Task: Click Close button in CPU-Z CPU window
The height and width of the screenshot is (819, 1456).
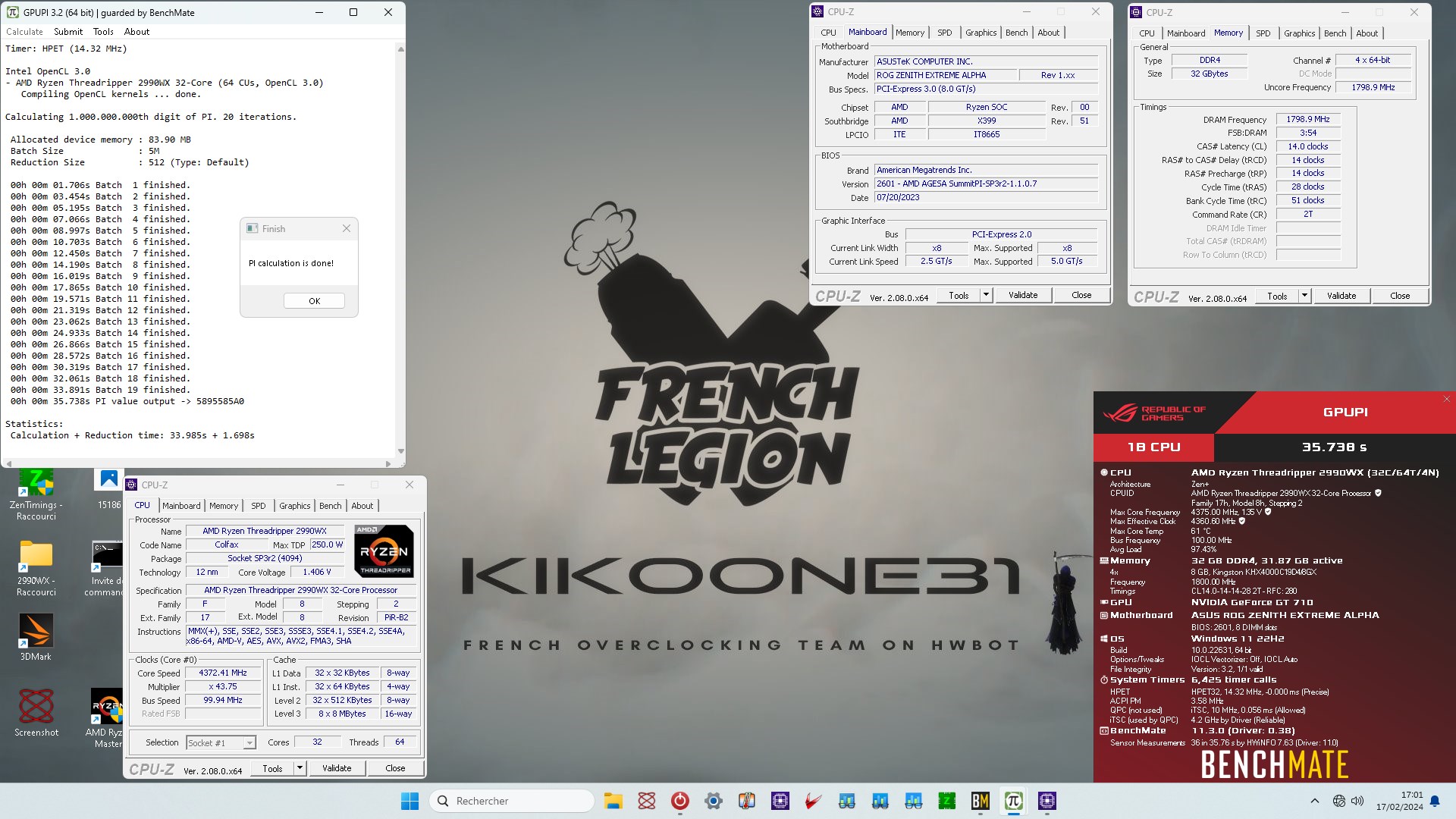Action: click(395, 768)
